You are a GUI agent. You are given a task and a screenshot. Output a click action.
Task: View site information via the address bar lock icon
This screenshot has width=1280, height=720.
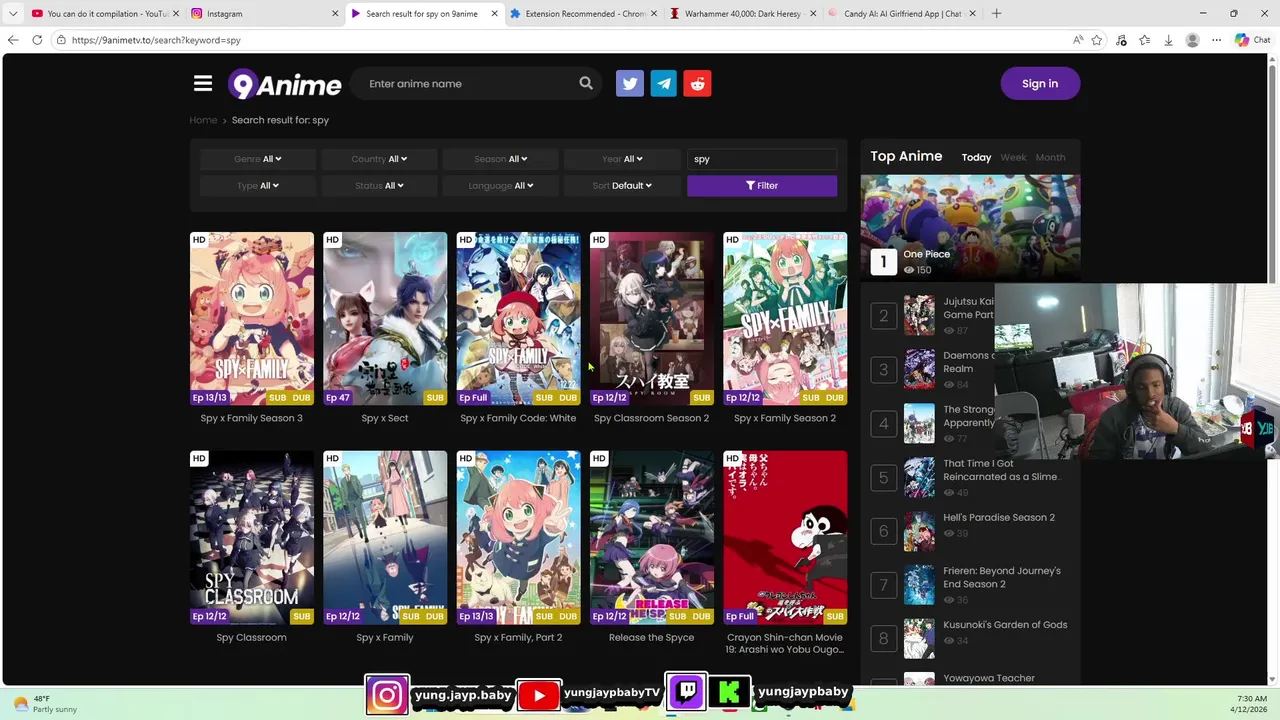pos(61,40)
